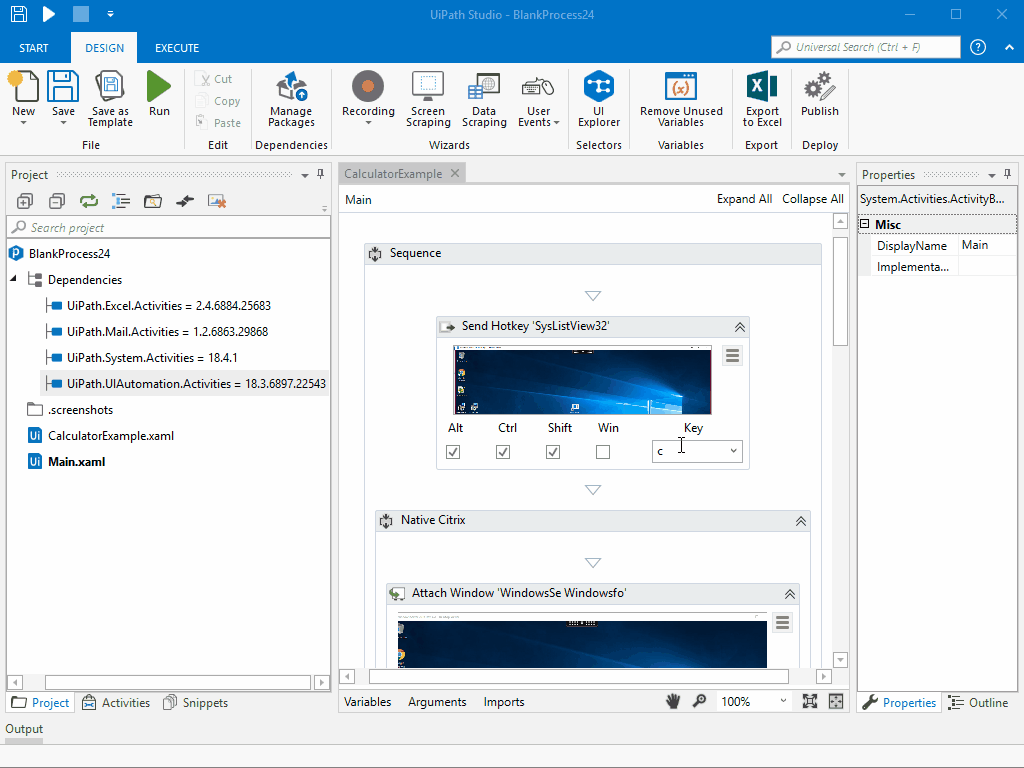
Task: Click the Universal Search box
Action: [865, 47]
